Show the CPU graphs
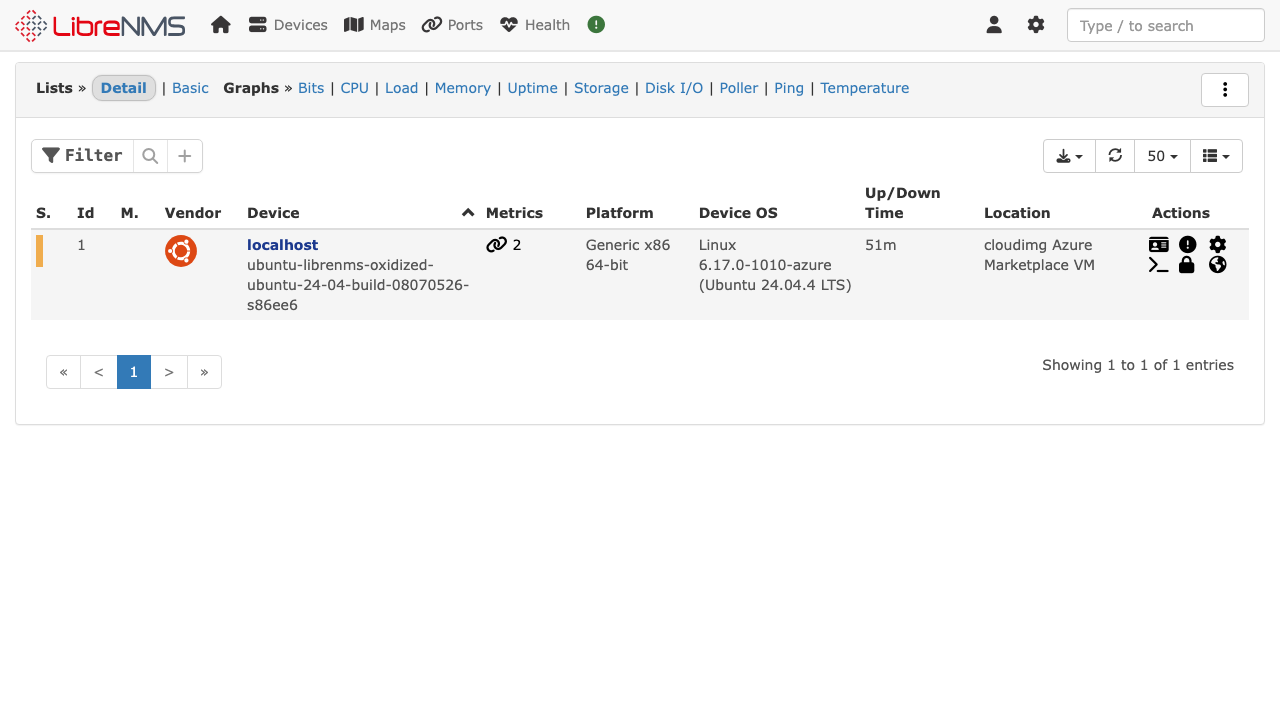Screen dimensions: 1280x720 355,88
